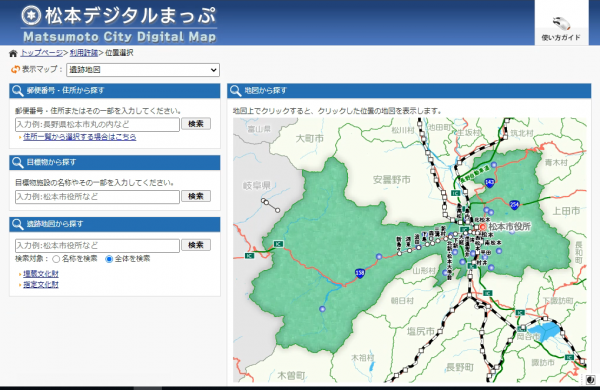Open the 表示マップ dropdown
Screen dimensions: 600x390
pos(143,70)
